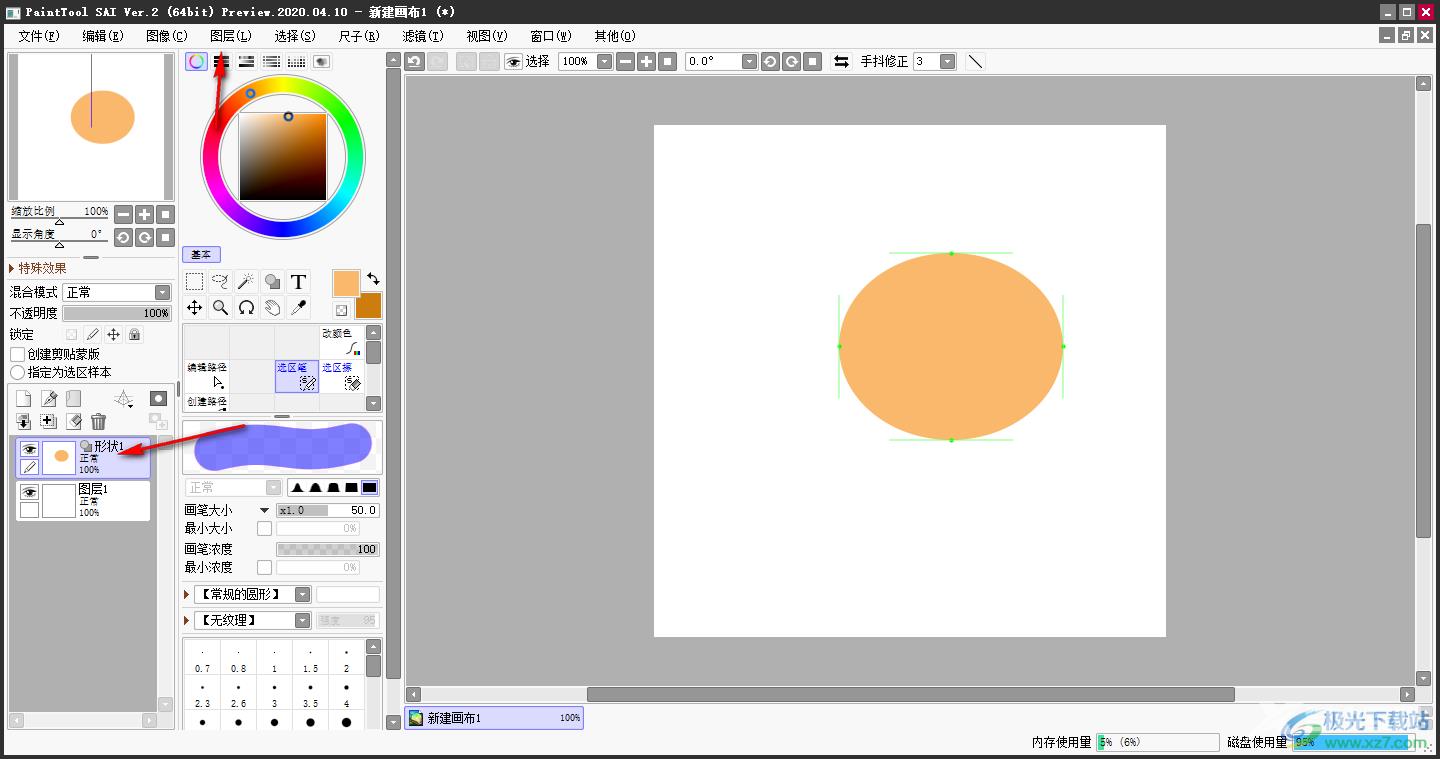Rotate canvas view counterclockwise in toolbar

(x=770, y=61)
